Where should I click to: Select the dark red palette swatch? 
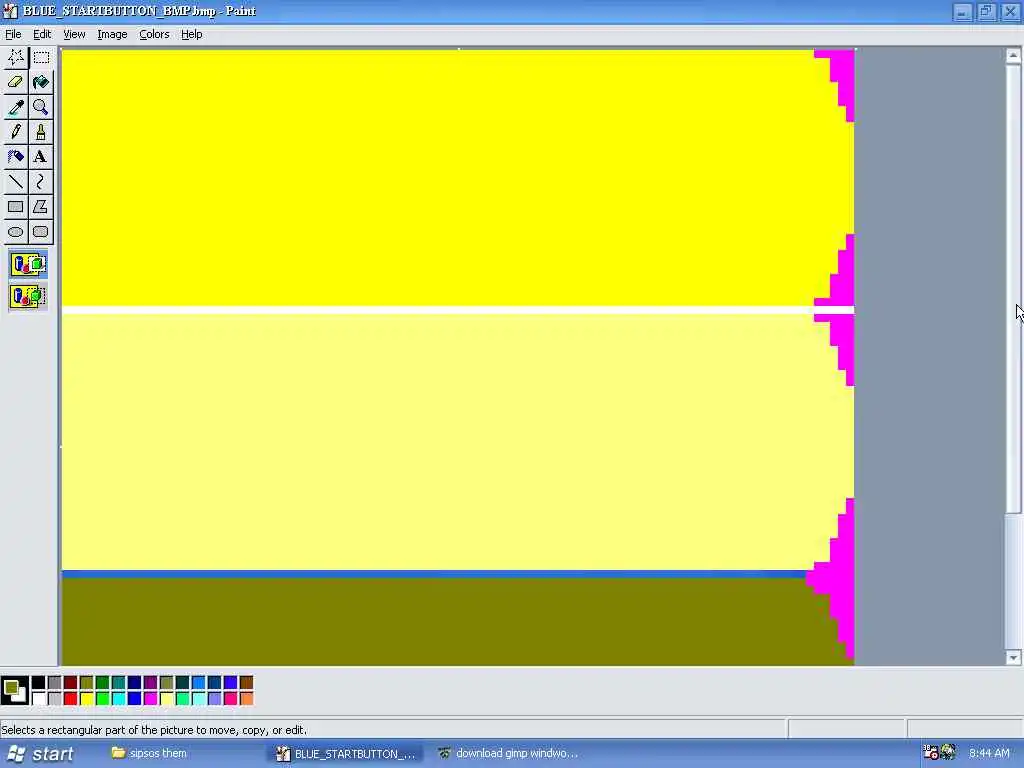point(71,682)
